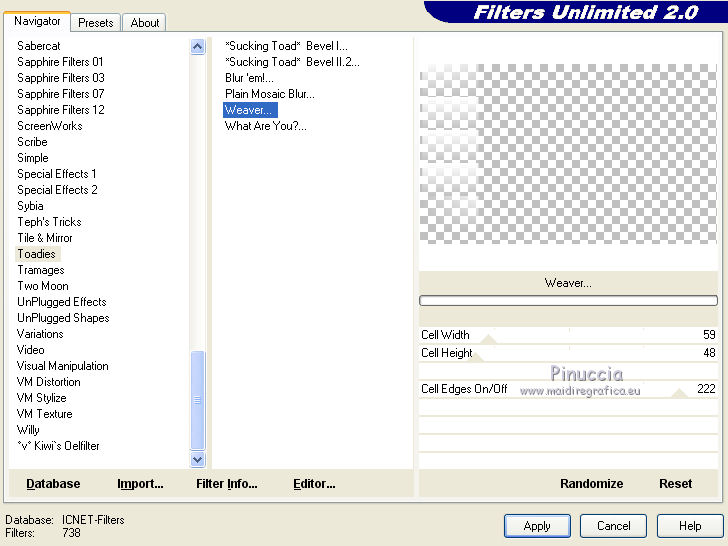Click the Import... button
Viewport: 728px width, 546px height.
[x=140, y=484]
